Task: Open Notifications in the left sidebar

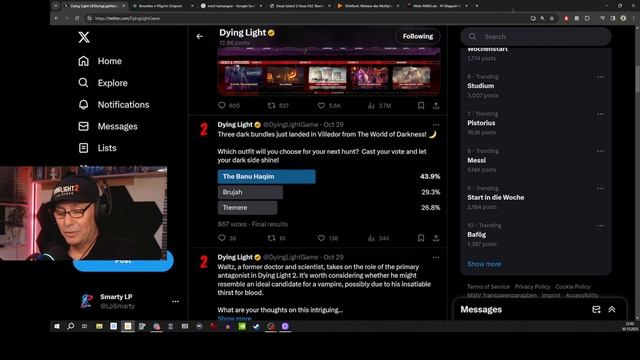Action: [113, 104]
